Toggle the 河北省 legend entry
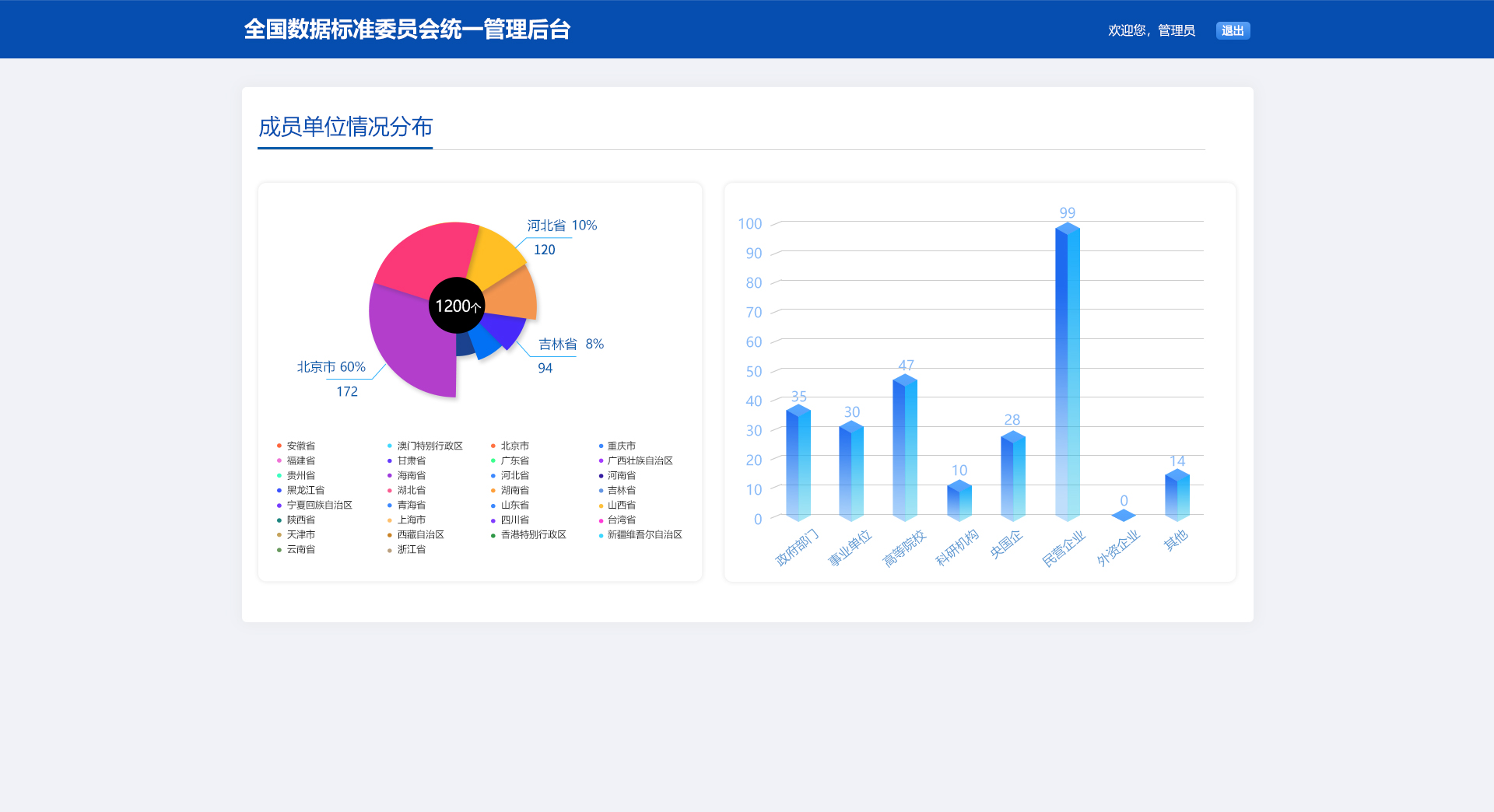1494x812 pixels. (514, 475)
